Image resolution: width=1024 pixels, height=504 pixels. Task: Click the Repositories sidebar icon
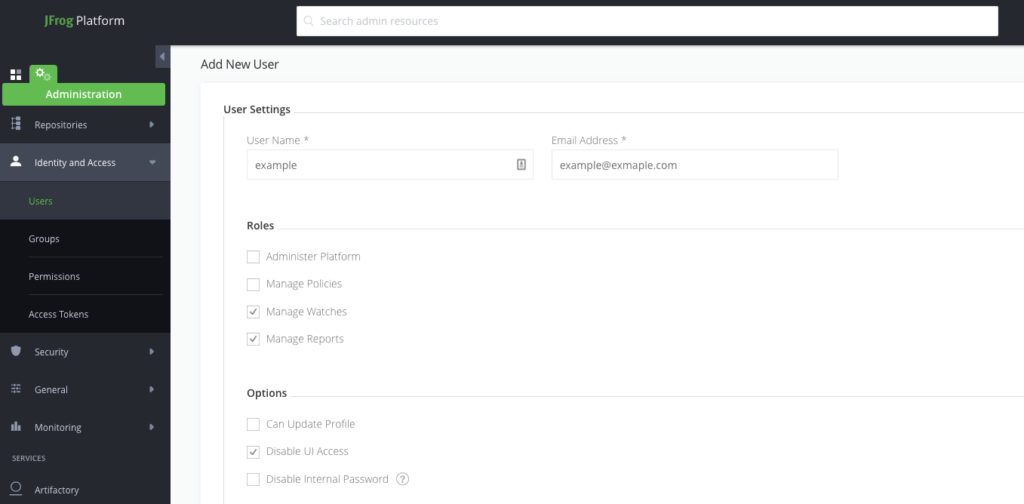15,125
